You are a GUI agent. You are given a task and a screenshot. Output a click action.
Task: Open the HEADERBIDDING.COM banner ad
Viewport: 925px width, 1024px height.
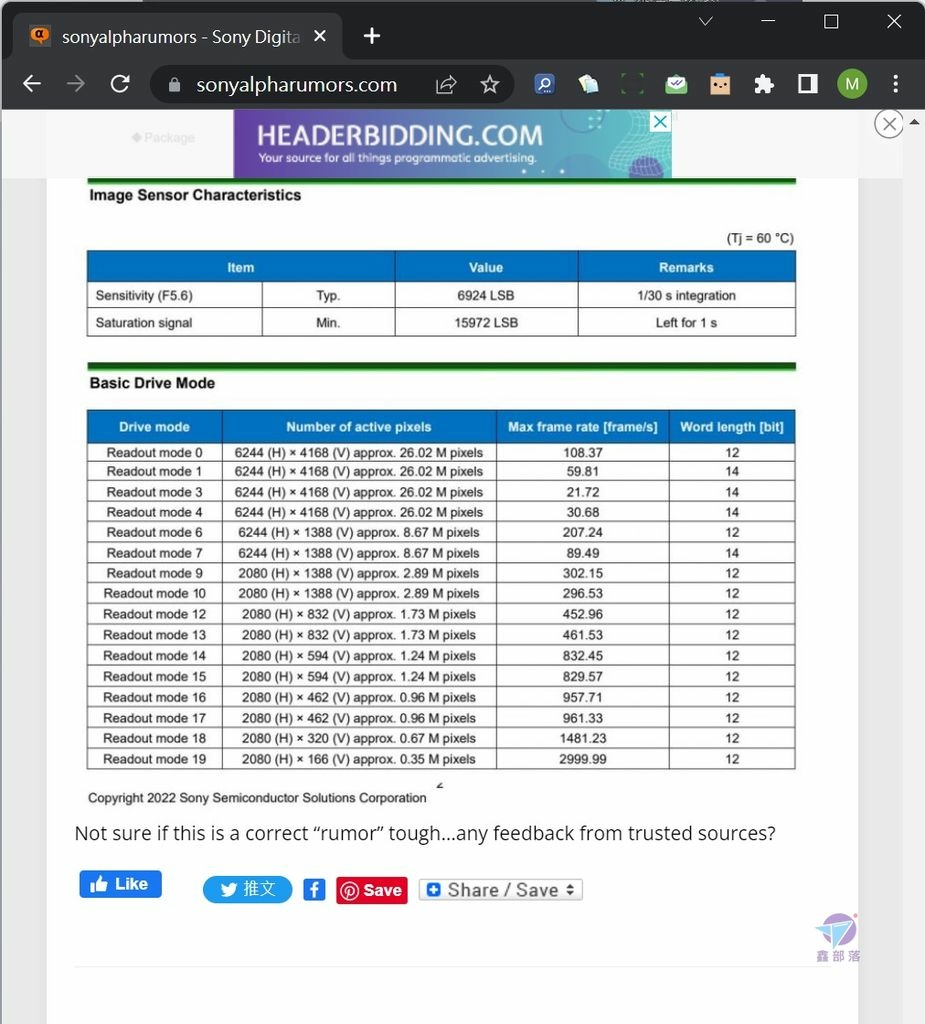click(453, 144)
